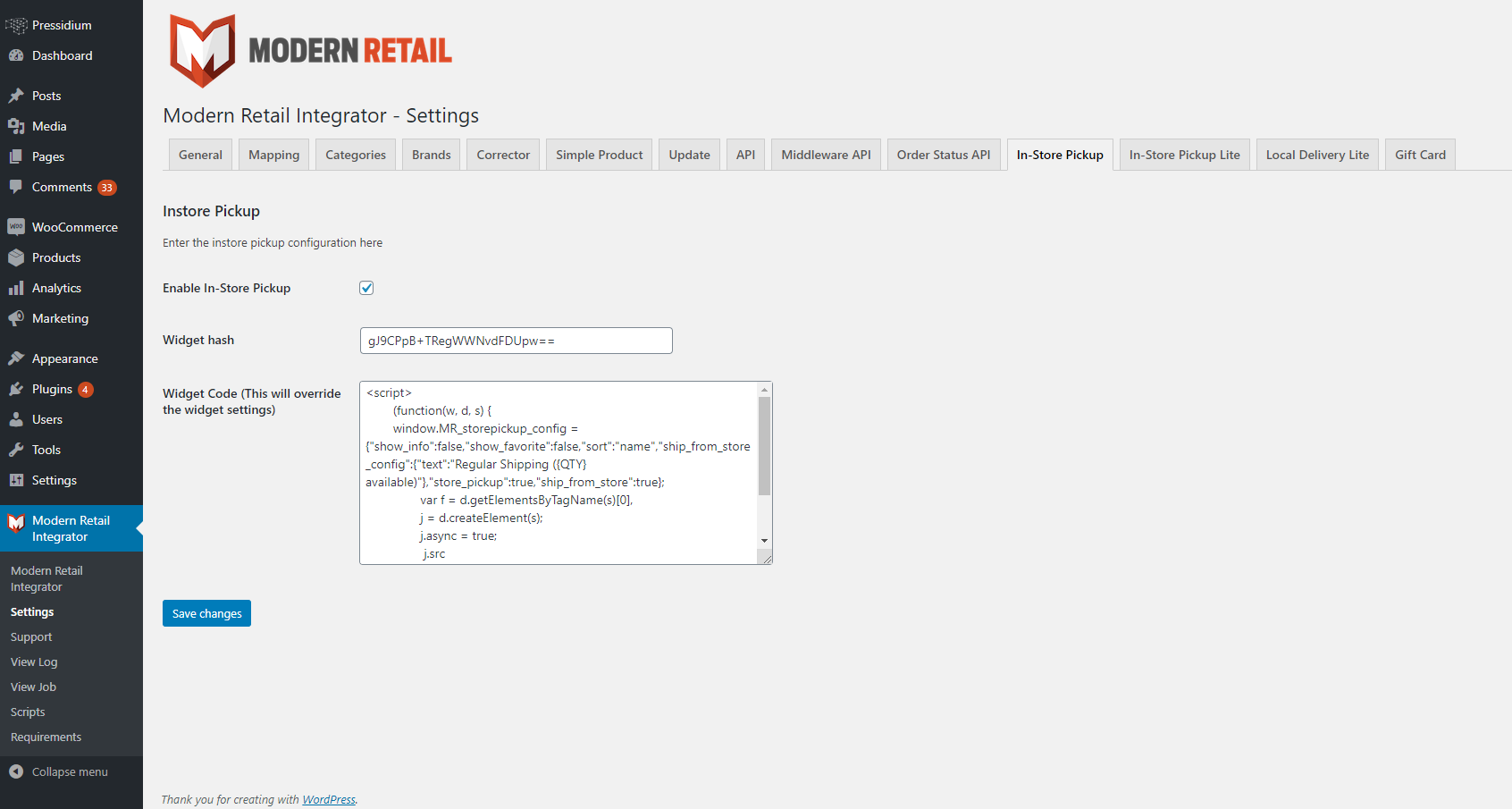This screenshot has width=1512, height=809.
Task: Open the API tab
Action: tap(746, 155)
